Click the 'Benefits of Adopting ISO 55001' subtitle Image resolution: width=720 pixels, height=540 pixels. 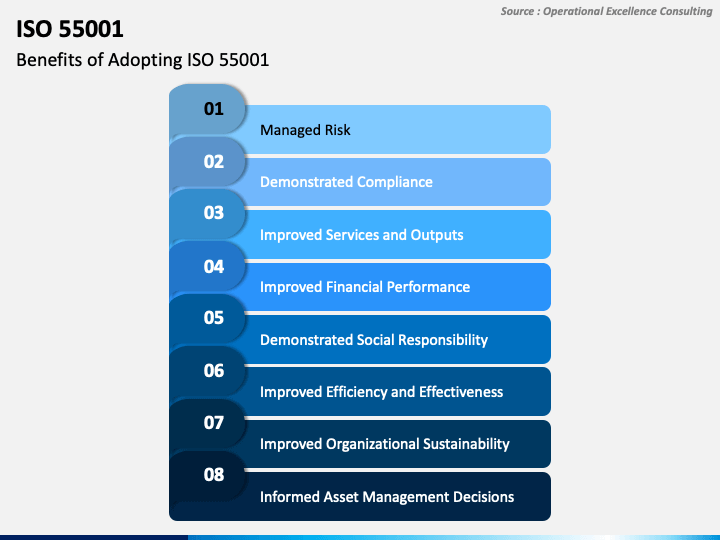pyautogui.click(x=142, y=60)
